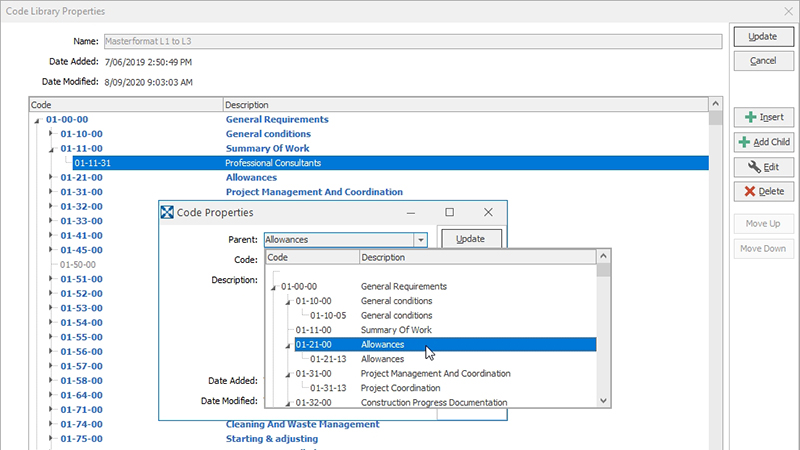800x450 pixels.
Task: Collapse the 01-00-00 node in main tree
Action: [x=37, y=120]
